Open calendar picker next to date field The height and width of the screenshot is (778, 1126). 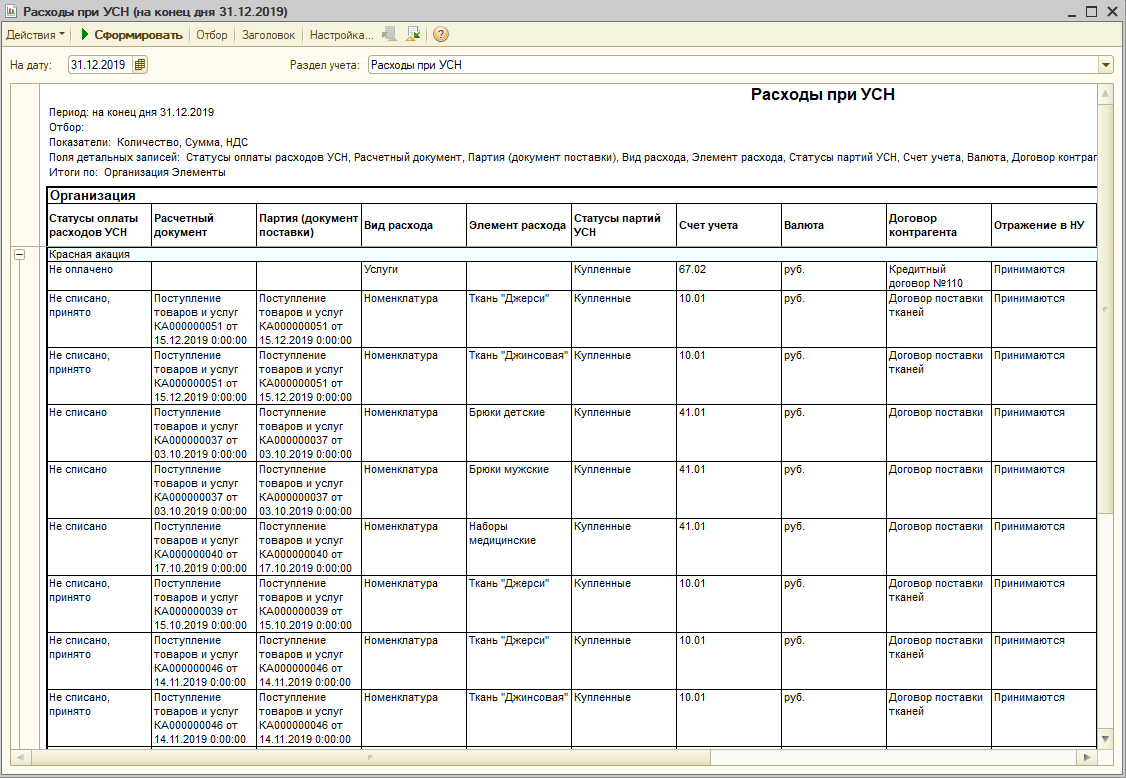click(x=140, y=65)
